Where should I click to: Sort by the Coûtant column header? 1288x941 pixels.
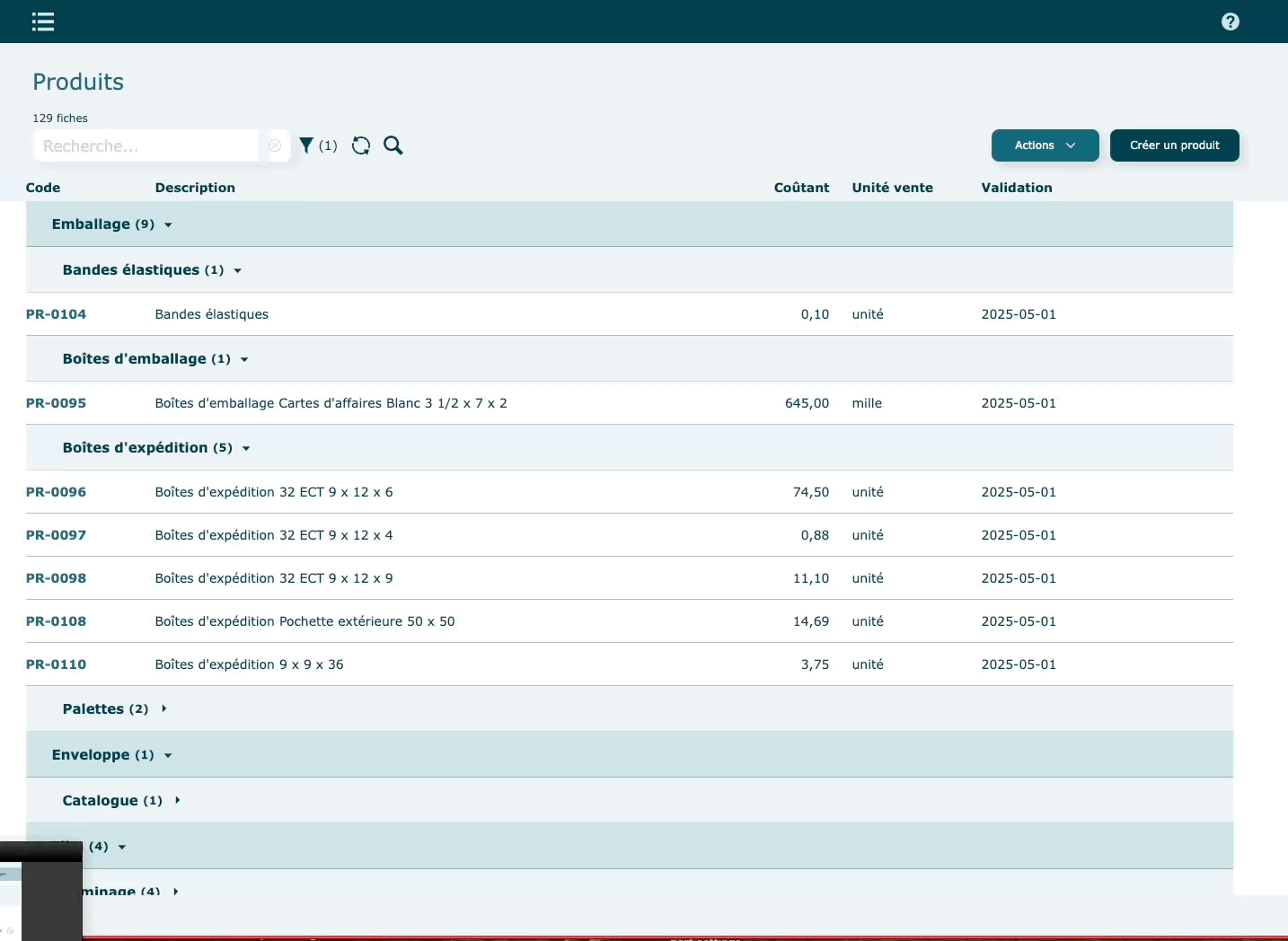point(801,188)
